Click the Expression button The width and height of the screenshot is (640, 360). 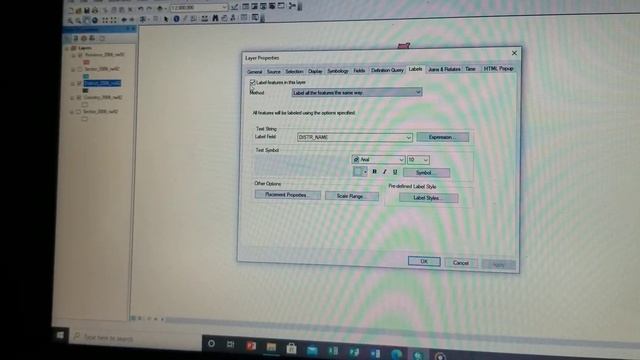pyautogui.click(x=442, y=137)
